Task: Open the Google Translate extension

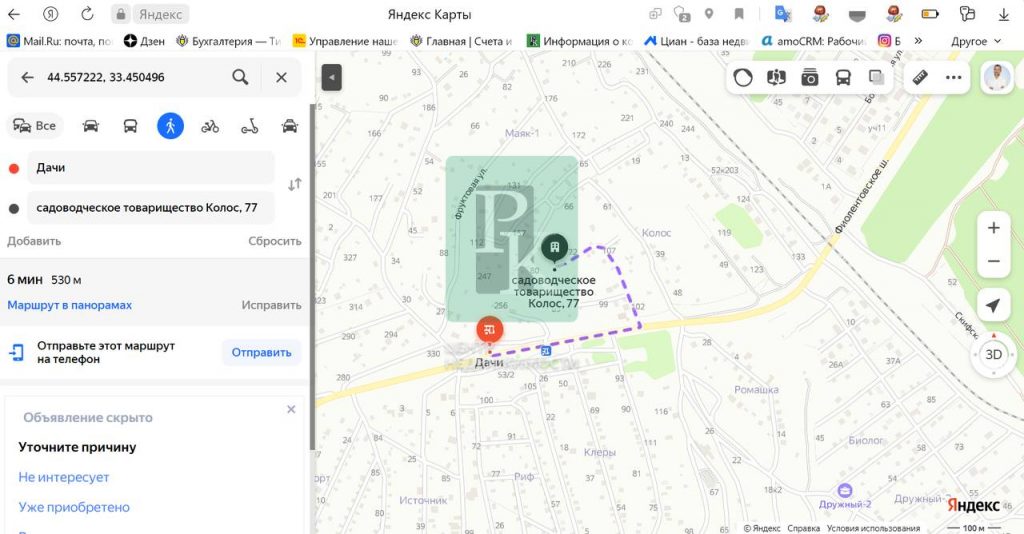Action: 782,14
